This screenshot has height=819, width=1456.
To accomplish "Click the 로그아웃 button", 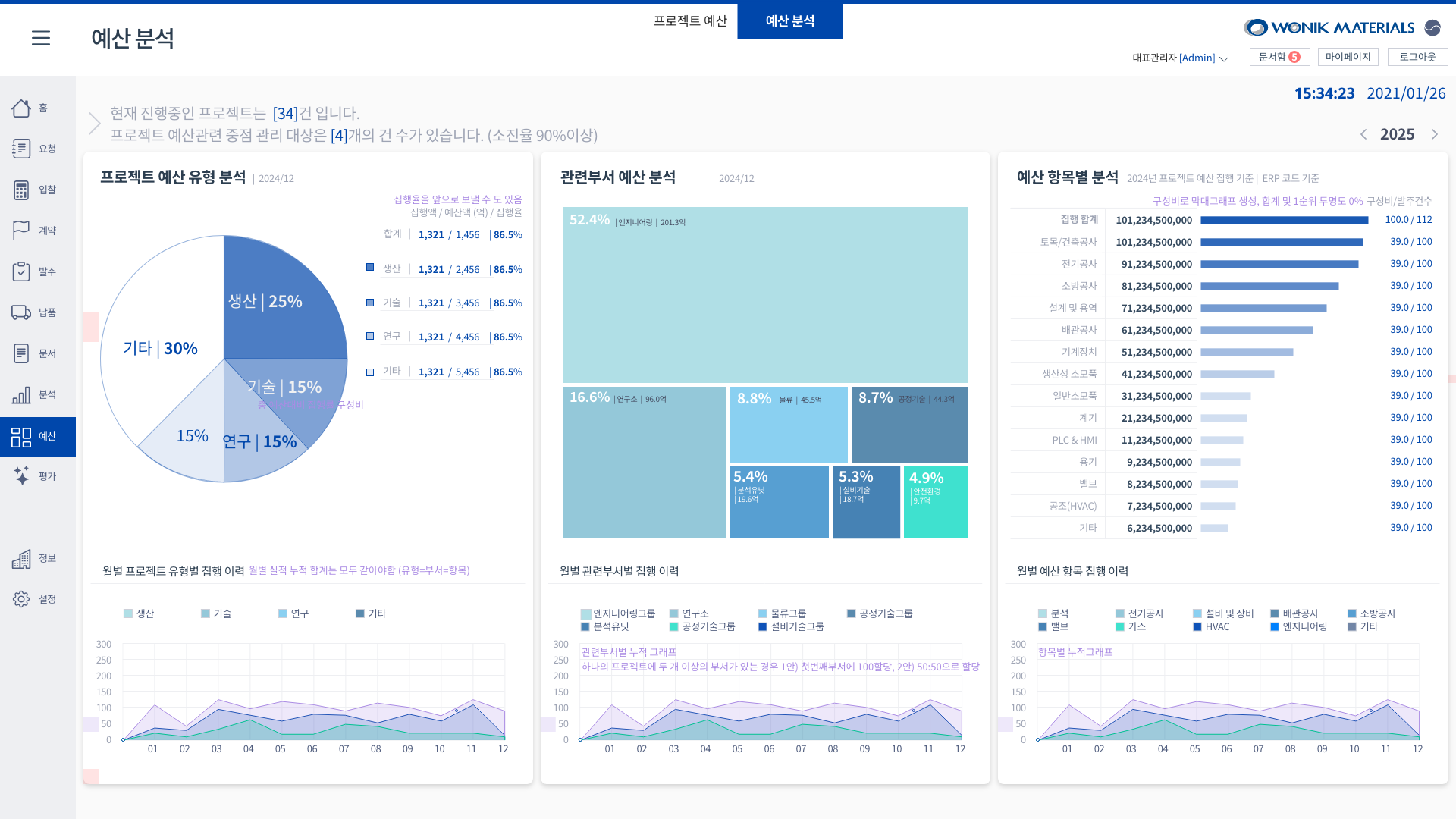I will click(x=1417, y=57).
